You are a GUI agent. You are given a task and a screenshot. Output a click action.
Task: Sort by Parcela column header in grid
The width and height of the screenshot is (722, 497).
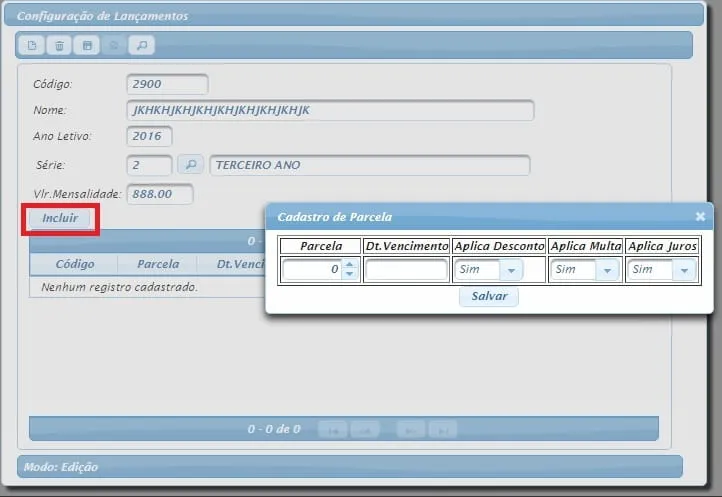click(x=157, y=264)
